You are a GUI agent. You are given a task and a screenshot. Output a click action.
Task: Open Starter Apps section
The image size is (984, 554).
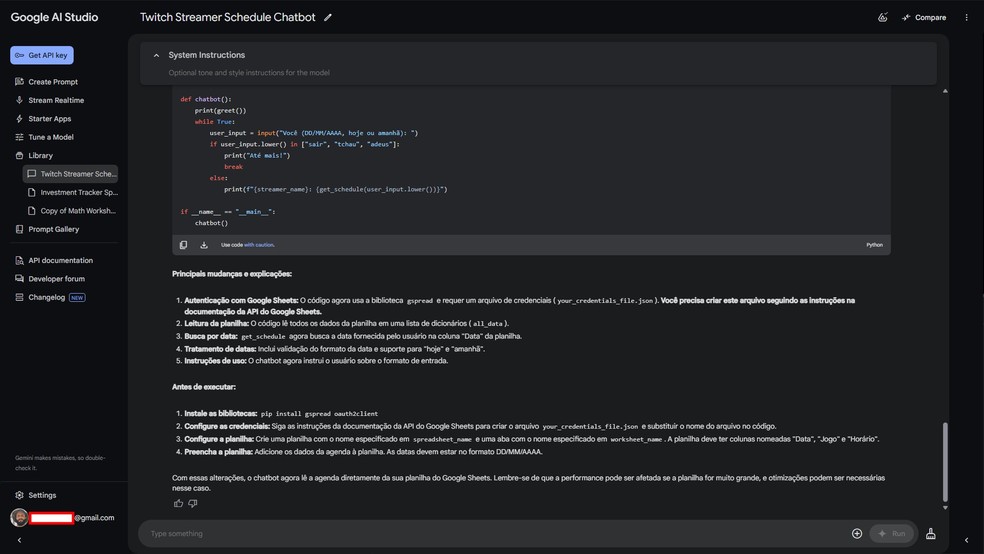coord(50,119)
